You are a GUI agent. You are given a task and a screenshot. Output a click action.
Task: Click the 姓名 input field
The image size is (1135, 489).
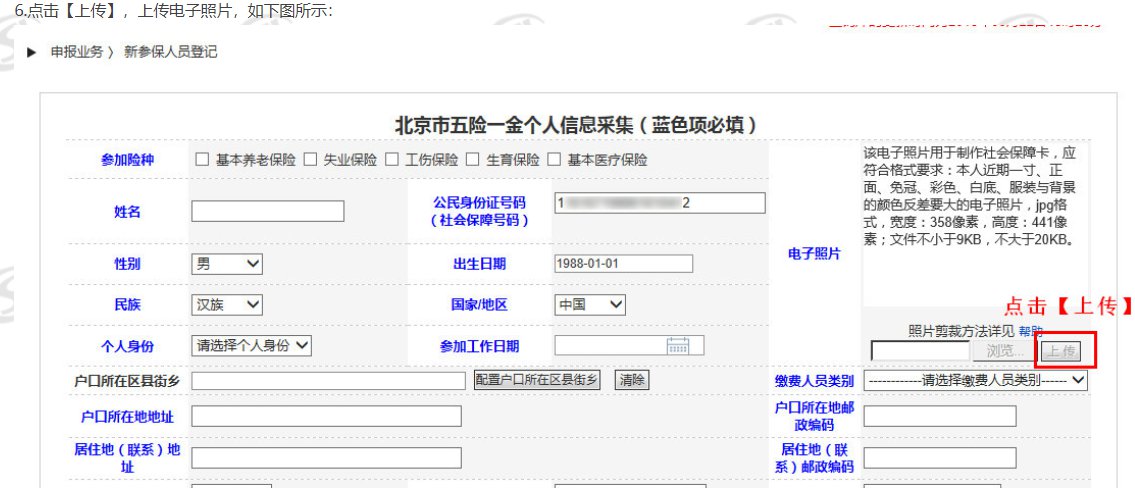[x=268, y=211]
